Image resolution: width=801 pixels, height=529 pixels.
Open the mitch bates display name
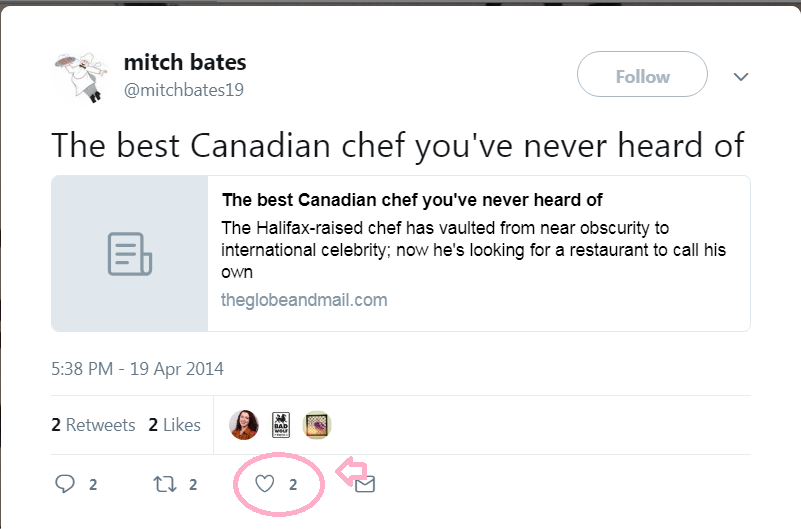pos(185,62)
